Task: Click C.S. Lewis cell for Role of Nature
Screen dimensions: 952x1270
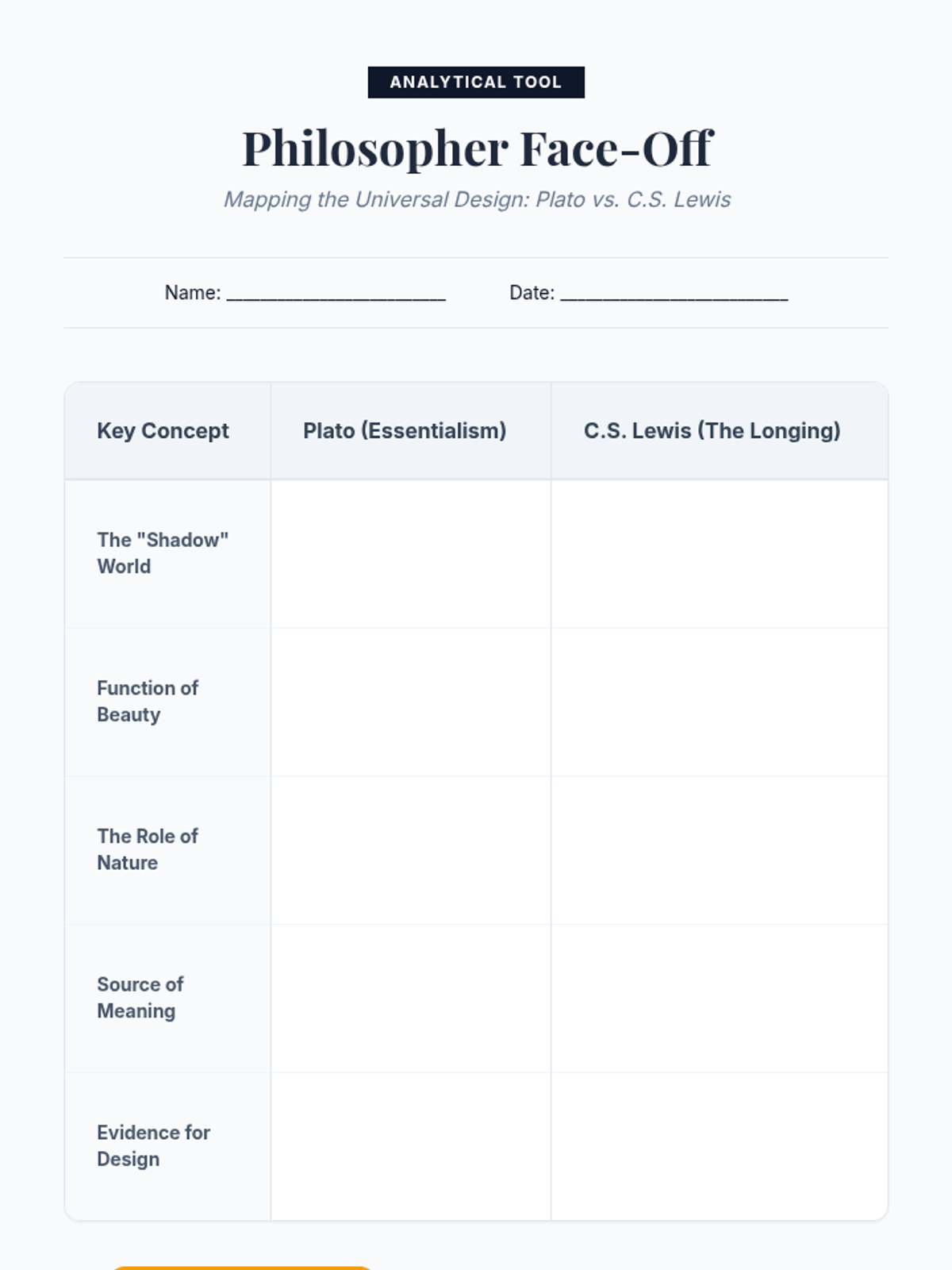Action: (719, 850)
